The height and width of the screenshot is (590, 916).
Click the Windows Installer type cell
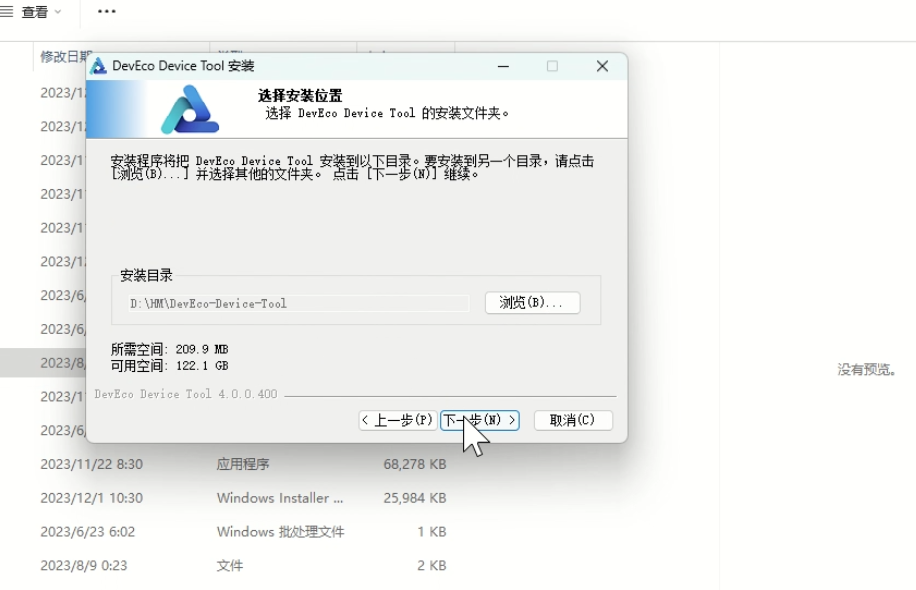pos(280,498)
